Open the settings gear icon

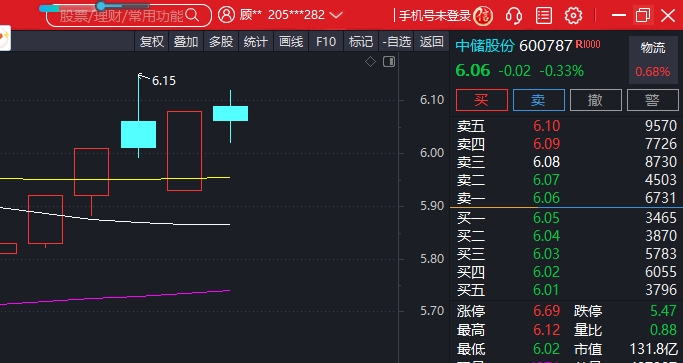pyautogui.click(x=573, y=16)
